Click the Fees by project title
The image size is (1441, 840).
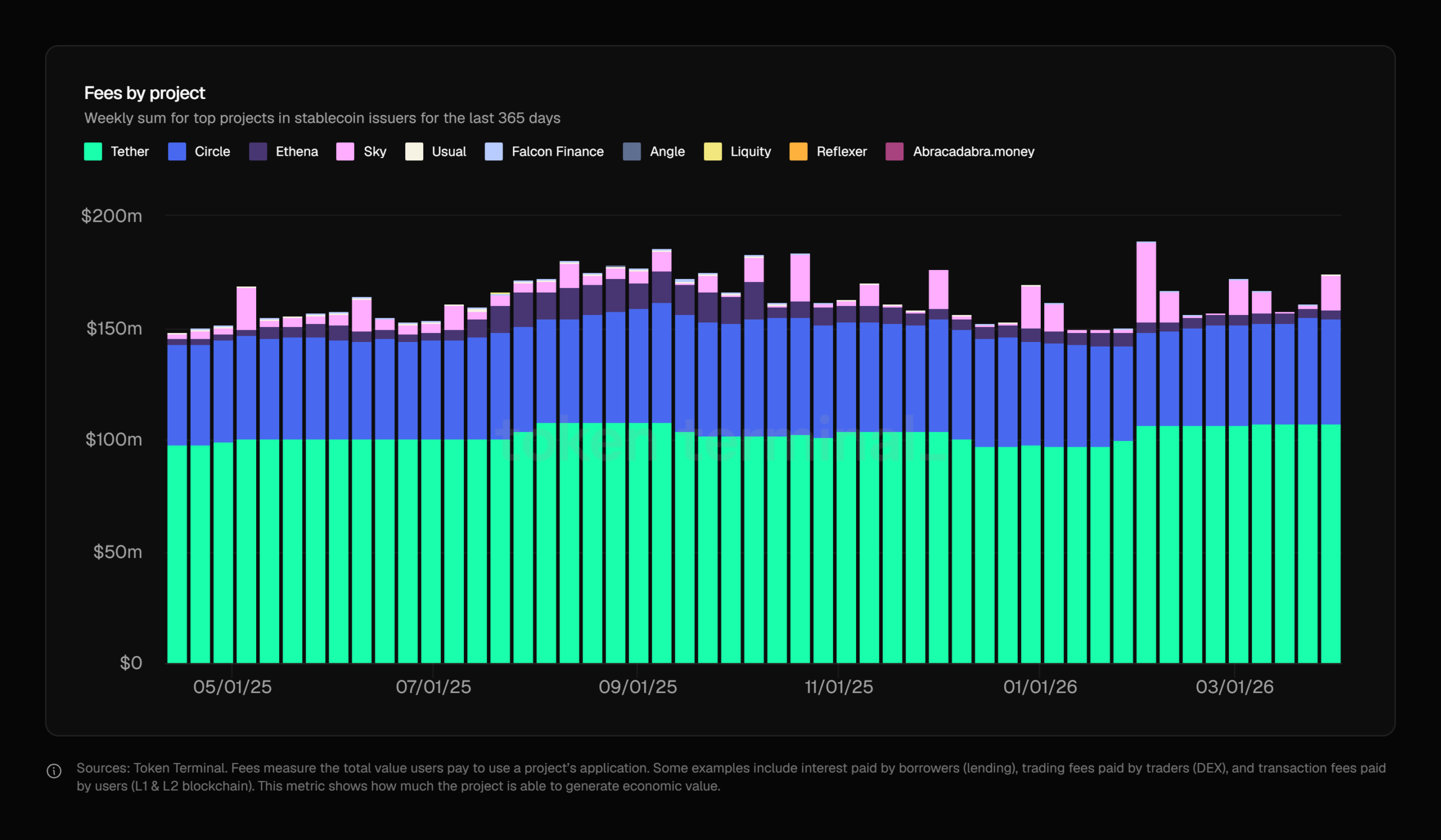(x=145, y=93)
